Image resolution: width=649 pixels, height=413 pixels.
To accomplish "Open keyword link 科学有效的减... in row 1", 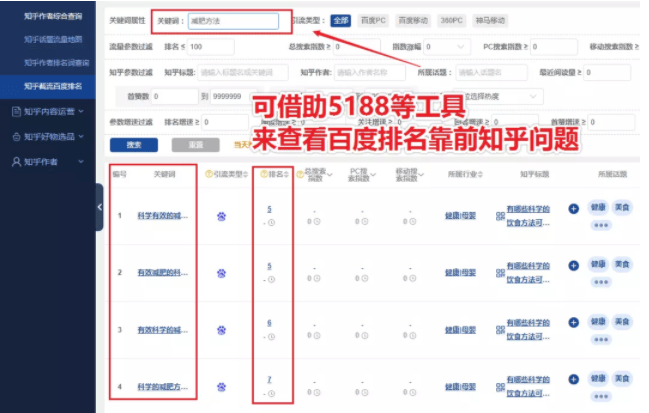I will (163, 215).
